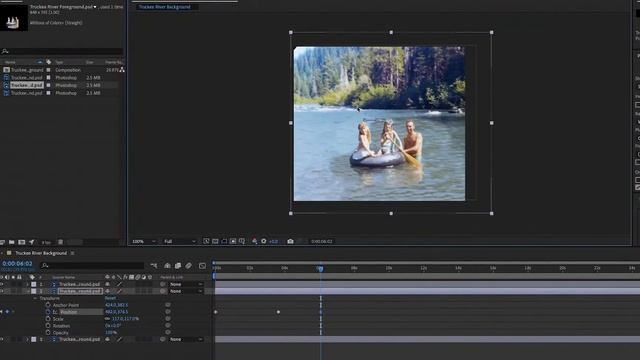Open the Full resolution dropdown

point(179,241)
